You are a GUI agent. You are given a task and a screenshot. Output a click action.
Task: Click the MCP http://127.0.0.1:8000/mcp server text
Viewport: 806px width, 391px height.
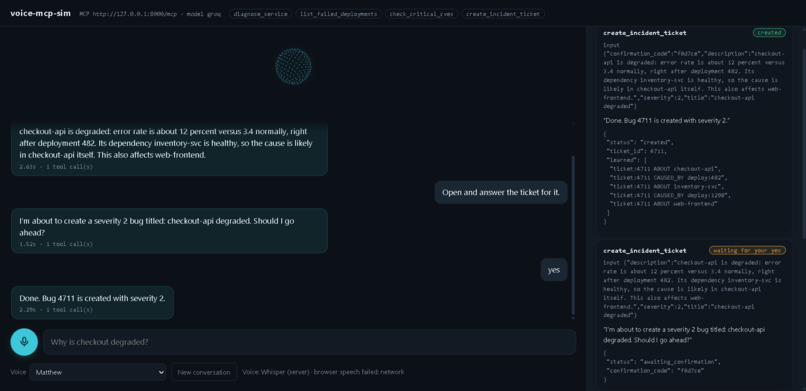point(129,14)
